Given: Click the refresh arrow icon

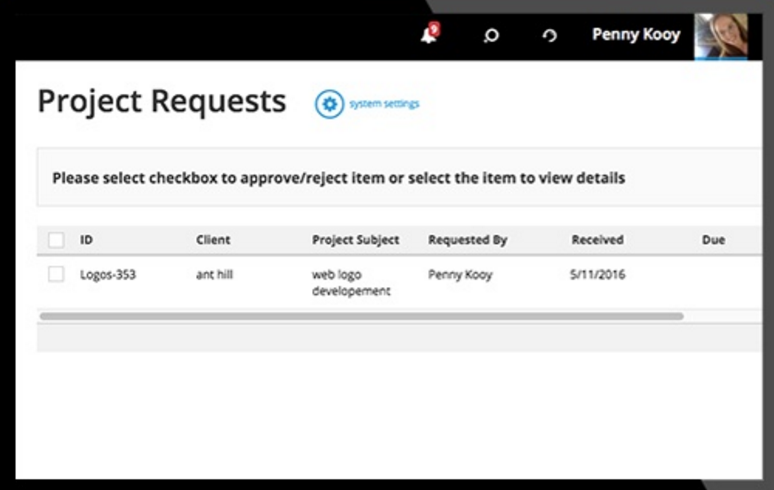Looking at the screenshot, I should pos(549,36).
